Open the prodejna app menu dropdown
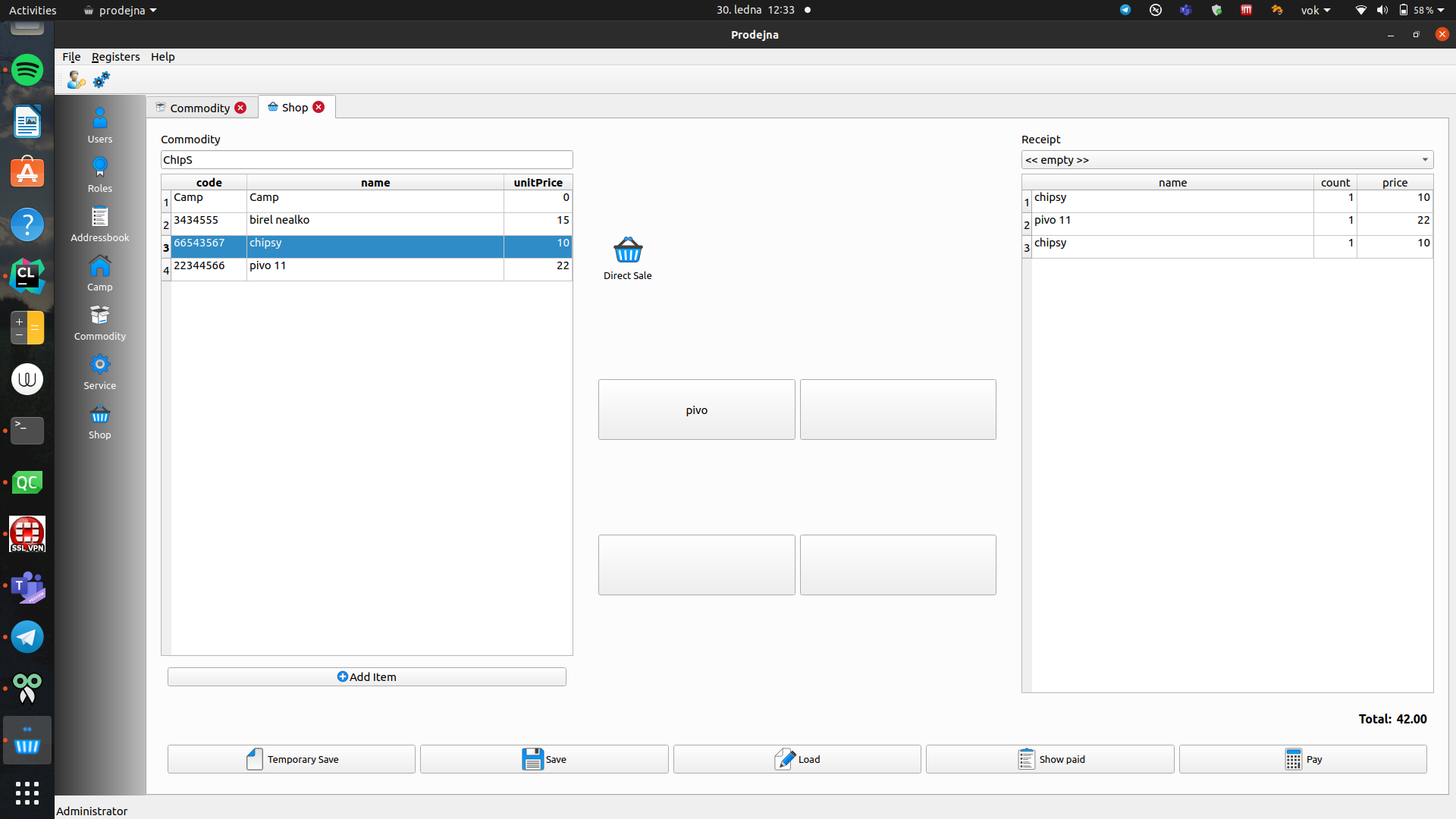Viewport: 1456px width, 819px height. [x=121, y=10]
